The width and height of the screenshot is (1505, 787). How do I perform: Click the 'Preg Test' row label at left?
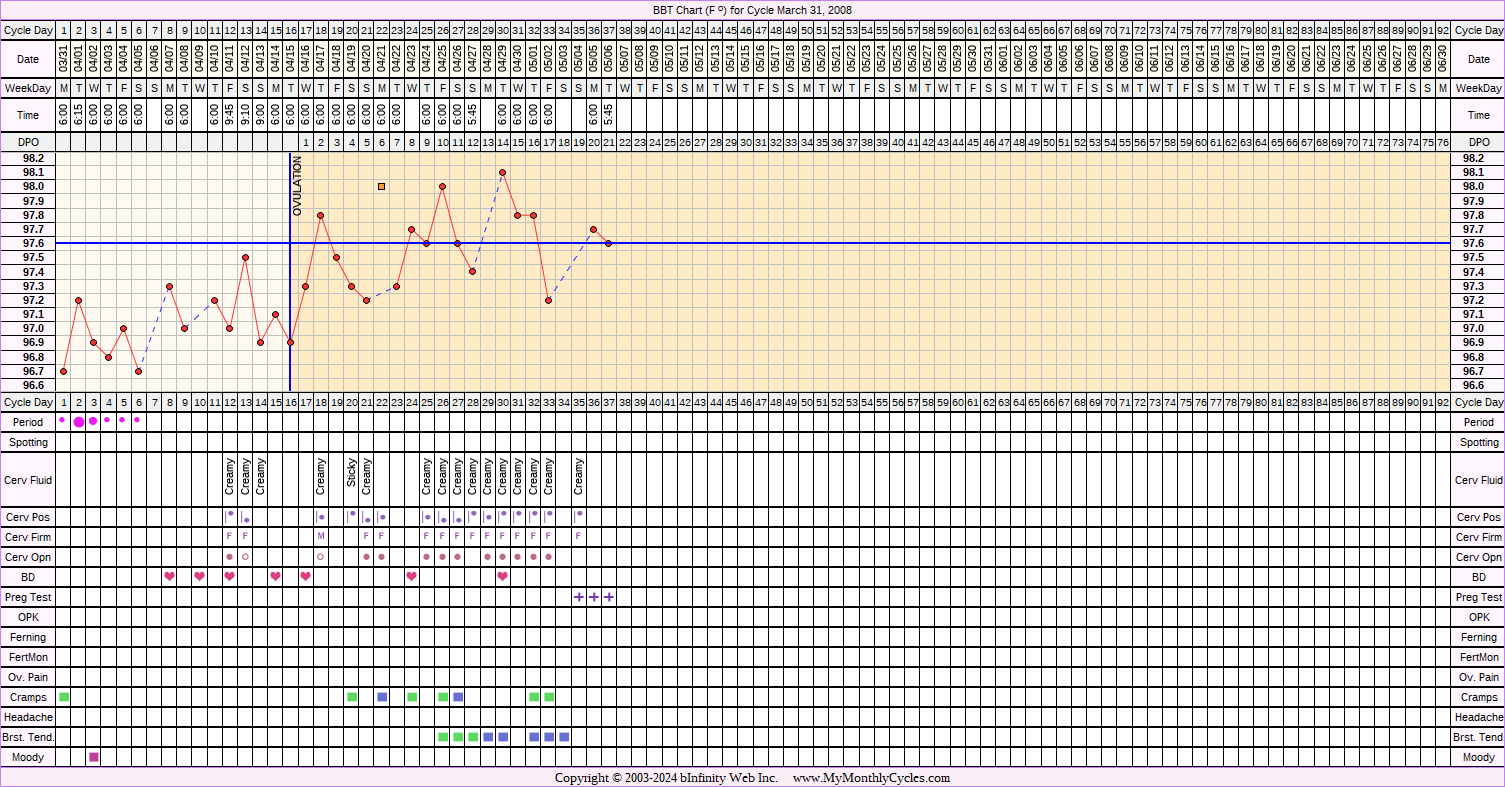pyautogui.click(x=28, y=597)
